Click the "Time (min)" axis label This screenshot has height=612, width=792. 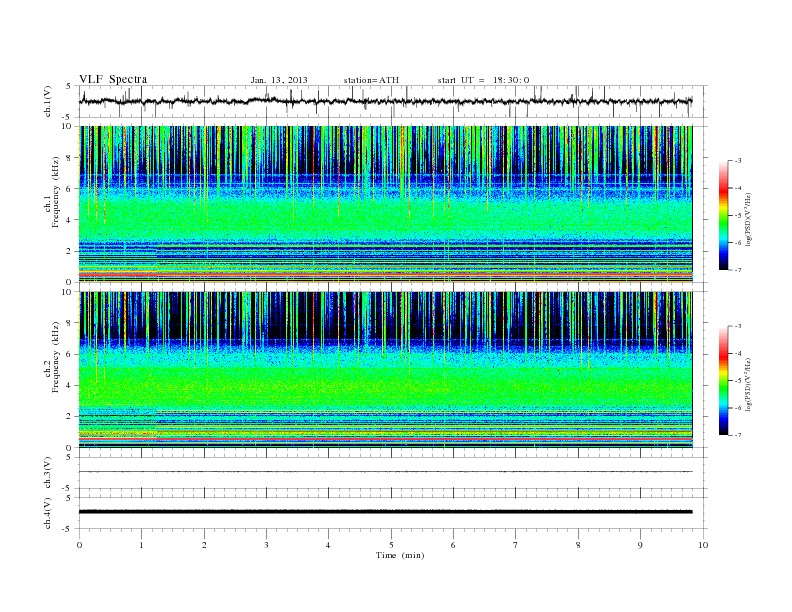[400, 555]
